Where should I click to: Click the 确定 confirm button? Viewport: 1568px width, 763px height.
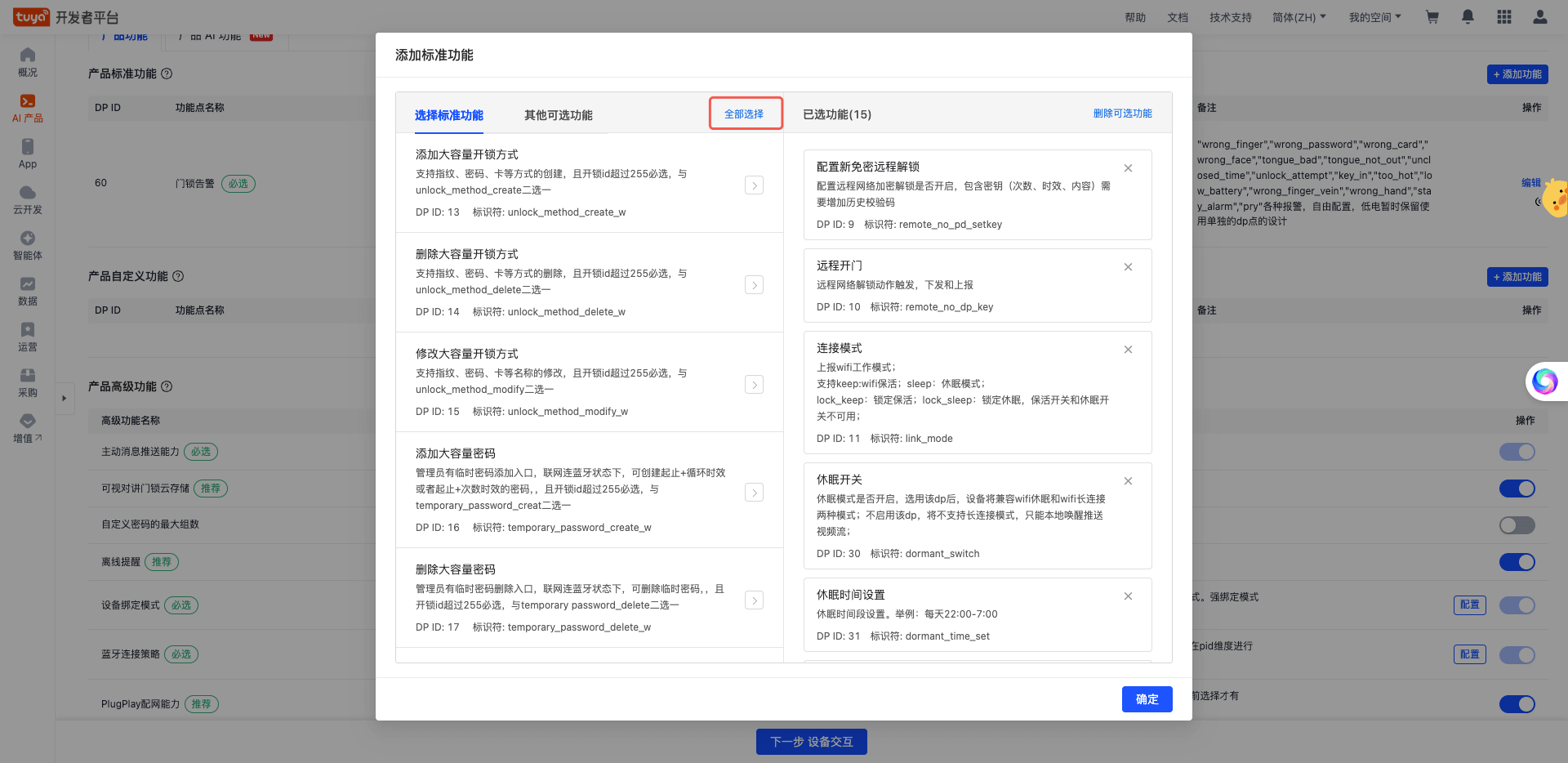point(1147,699)
